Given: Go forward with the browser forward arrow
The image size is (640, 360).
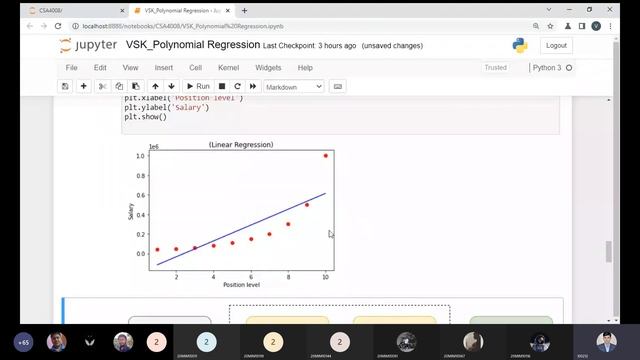Looking at the screenshot, I should click(44, 26).
